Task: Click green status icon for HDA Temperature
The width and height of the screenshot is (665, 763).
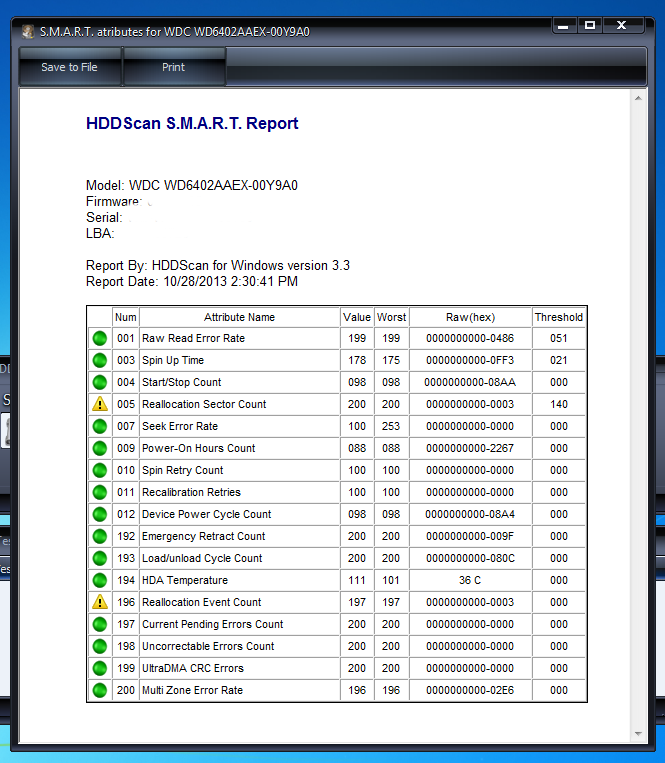Action: (100, 580)
